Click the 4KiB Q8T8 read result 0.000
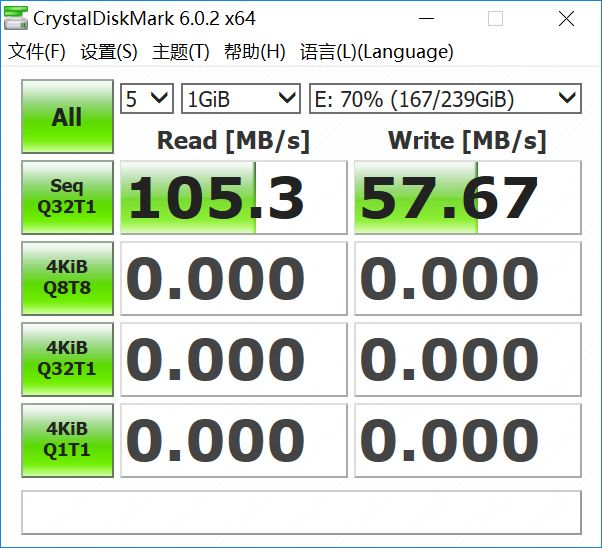Viewport: 602px width, 548px height. pyautogui.click(x=234, y=278)
